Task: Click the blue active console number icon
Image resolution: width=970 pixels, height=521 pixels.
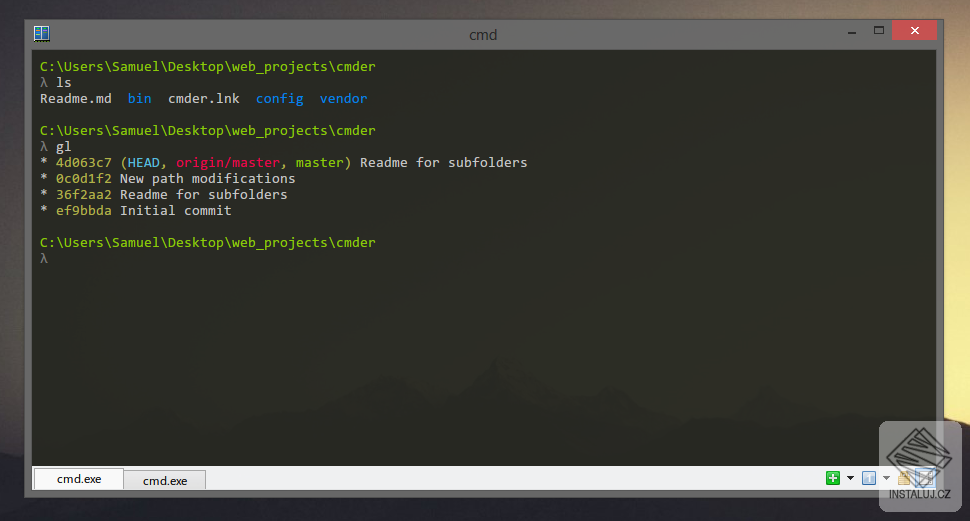Action: point(869,478)
